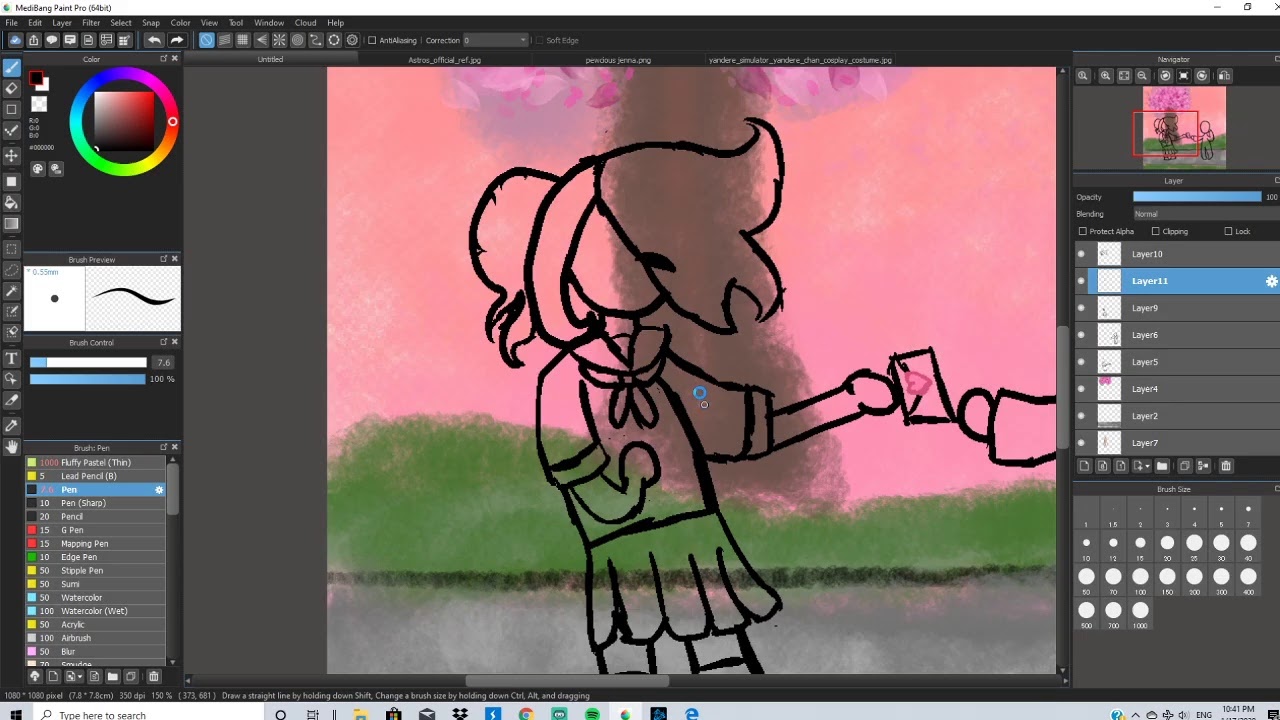Click the rotate-left icon in Navigator
This screenshot has height=720, width=1280.
click(1165, 76)
